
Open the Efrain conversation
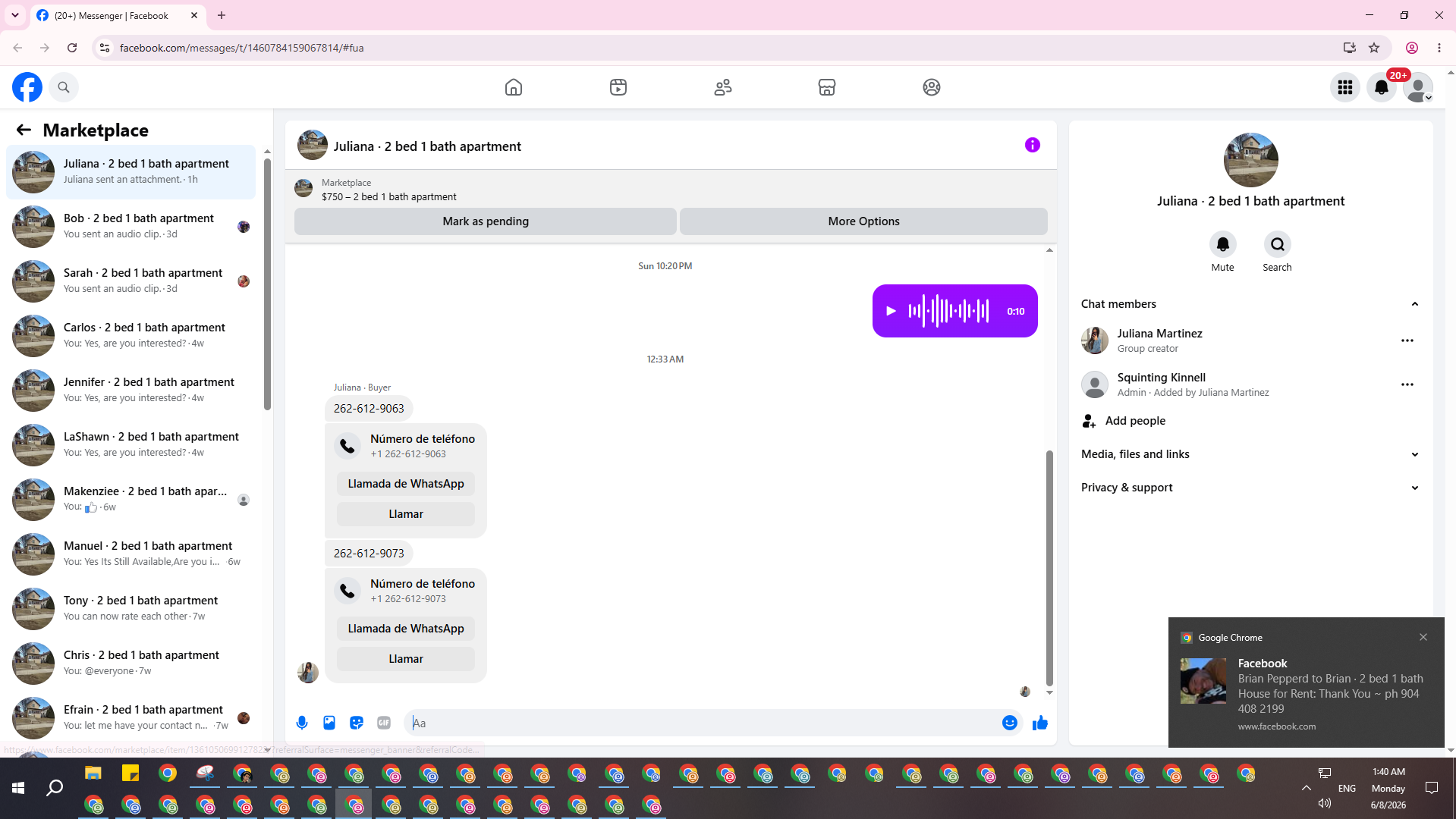131,718
